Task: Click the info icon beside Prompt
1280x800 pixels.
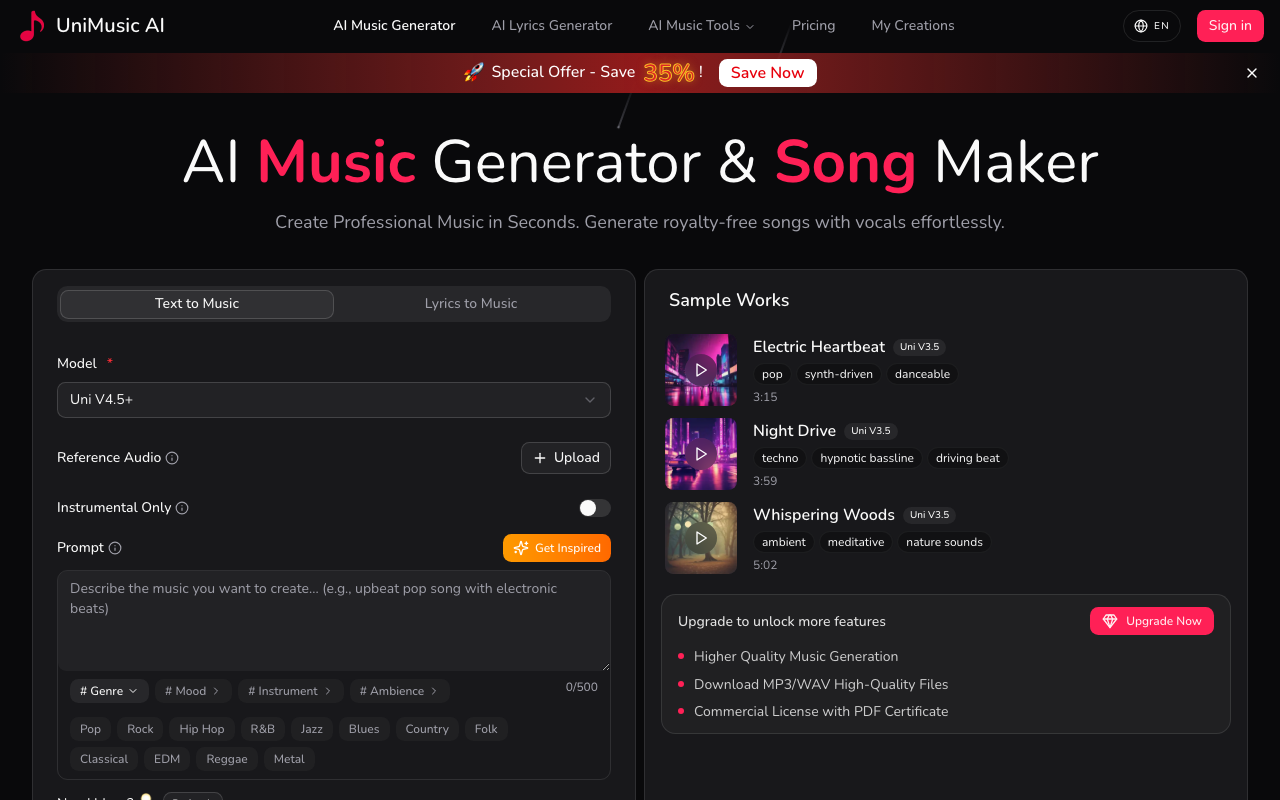Action: click(115, 548)
